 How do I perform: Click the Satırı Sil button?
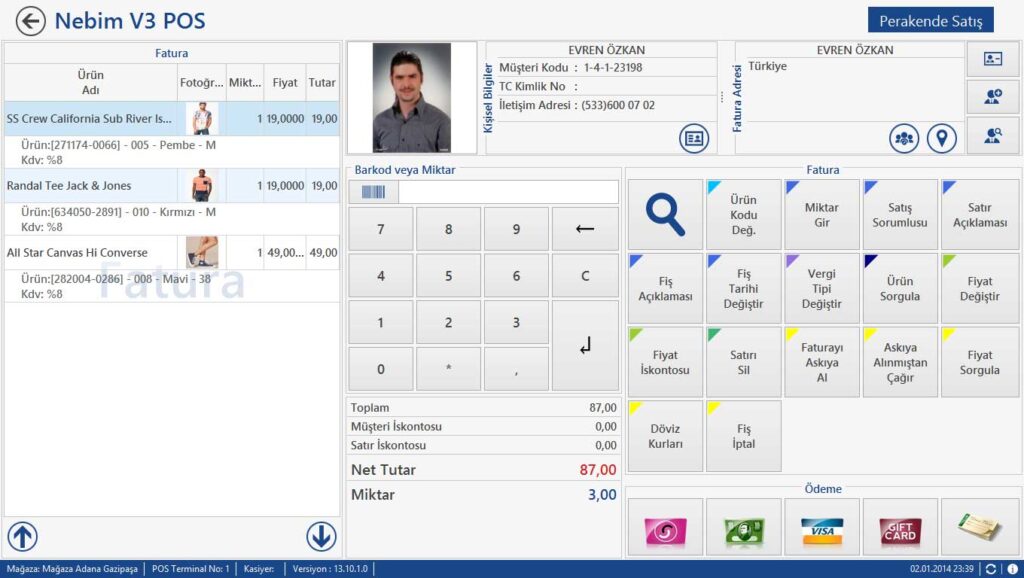[x=744, y=362]
